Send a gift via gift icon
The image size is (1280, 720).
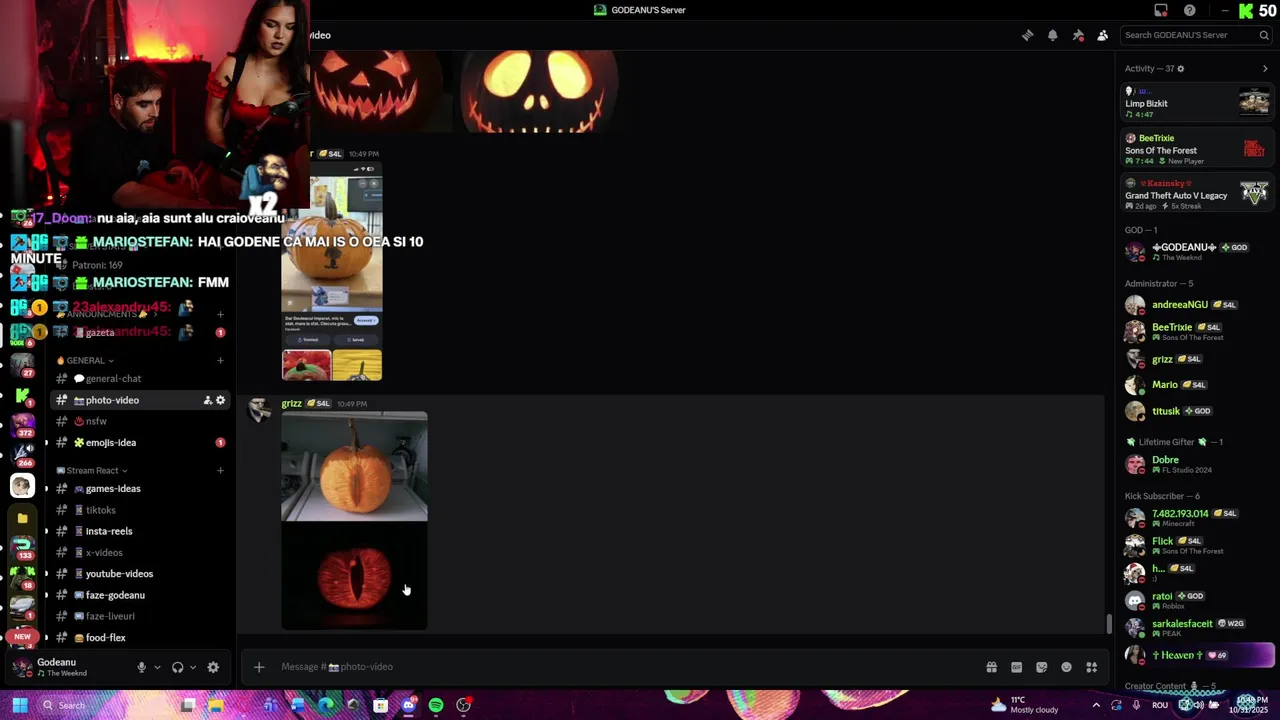[x=991, y=667]
